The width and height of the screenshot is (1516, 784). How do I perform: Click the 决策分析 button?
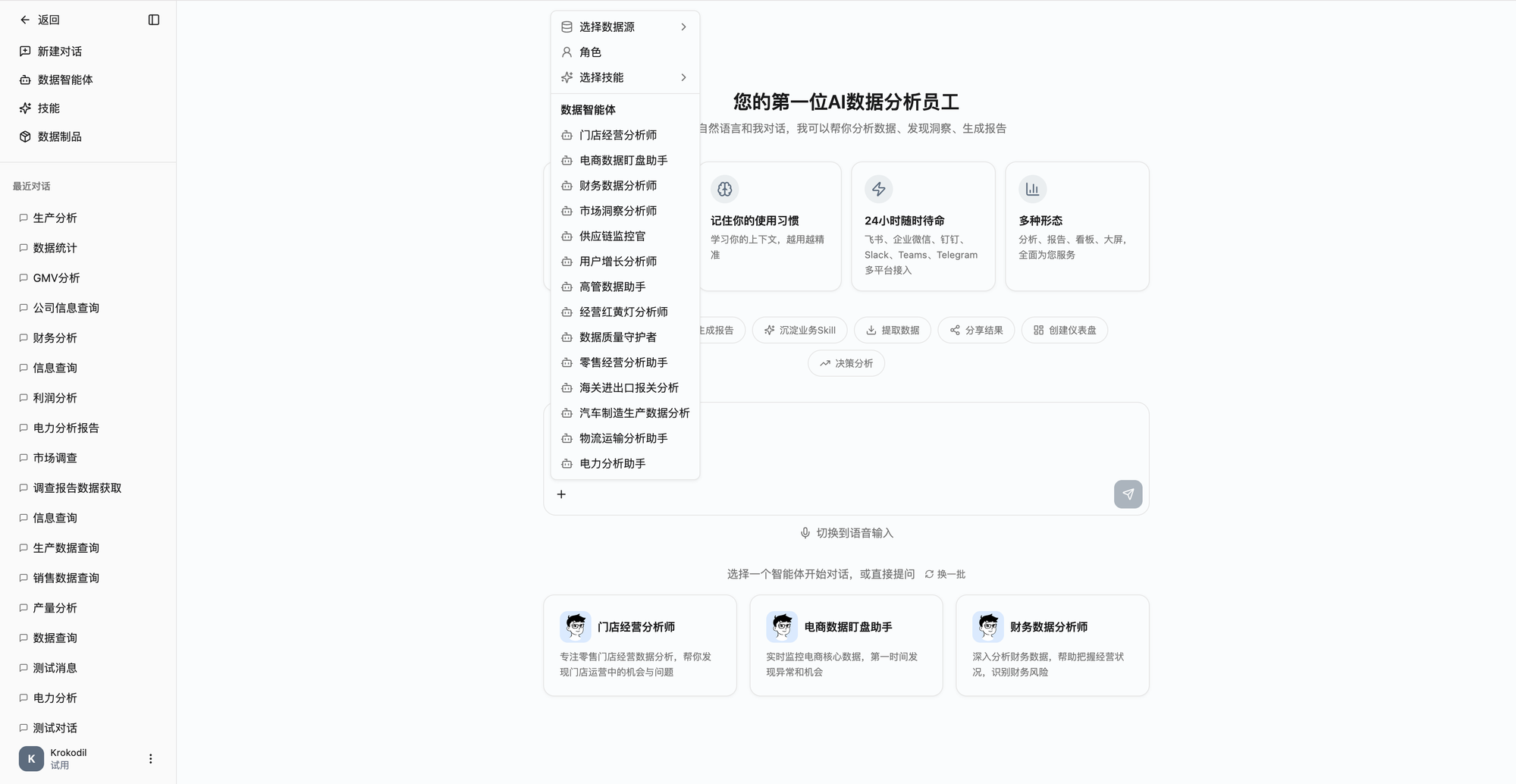click(x=846, y=363)
